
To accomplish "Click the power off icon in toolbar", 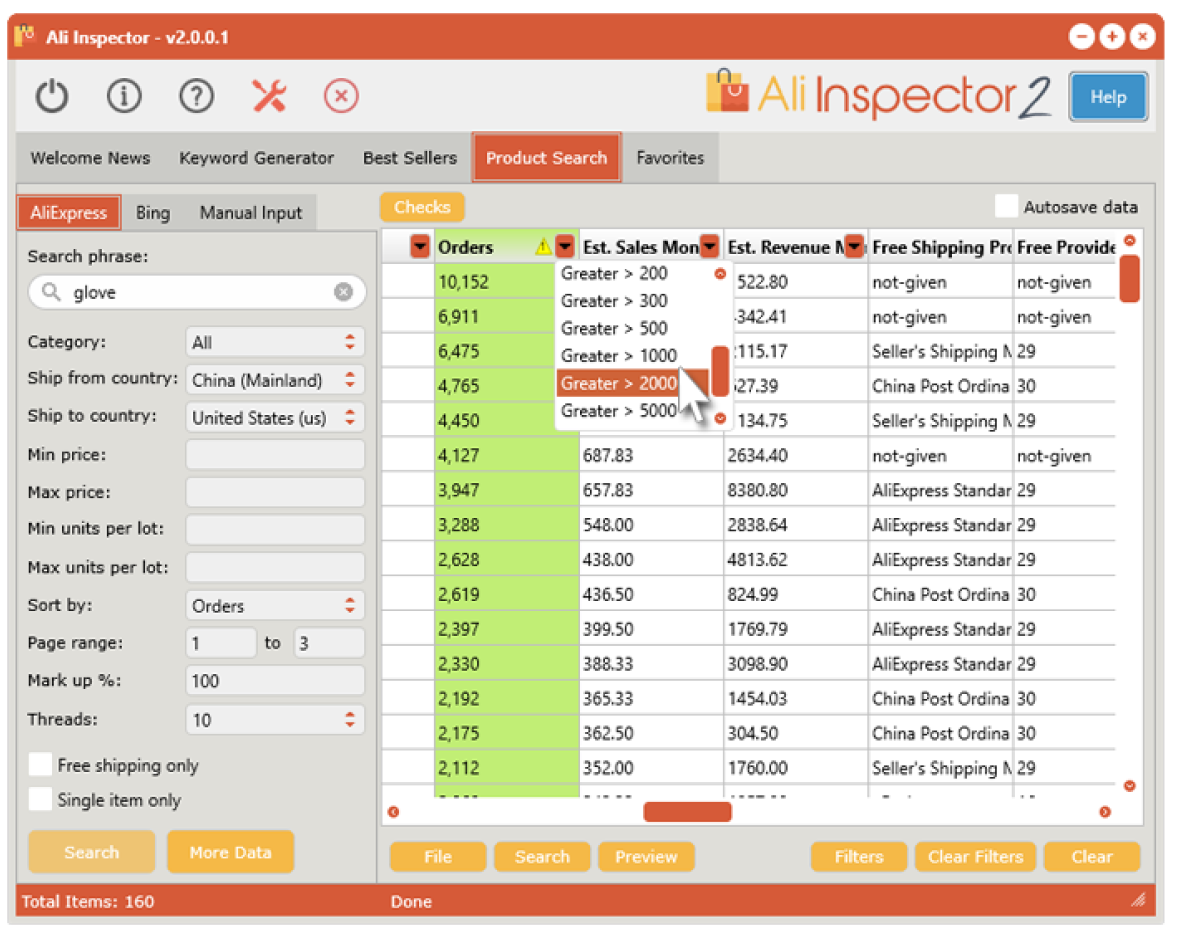I will 51,96.
